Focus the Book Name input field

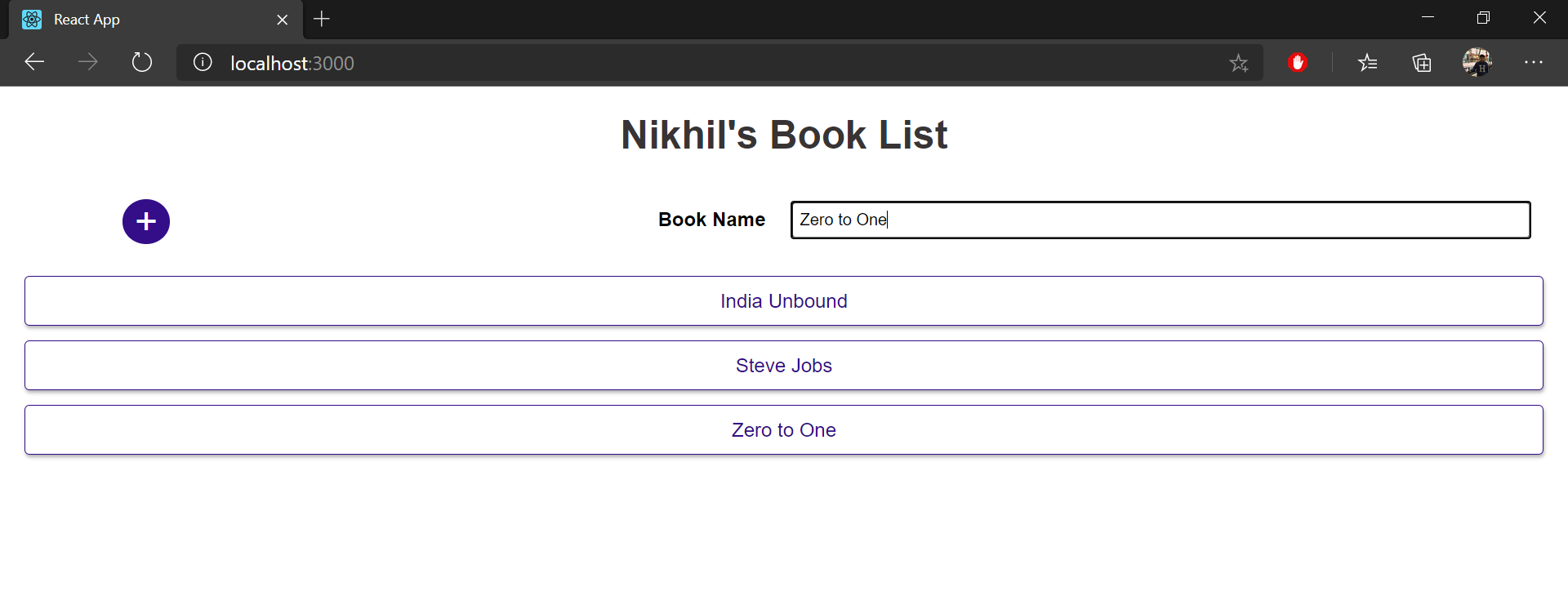[x=1160, y=220]
